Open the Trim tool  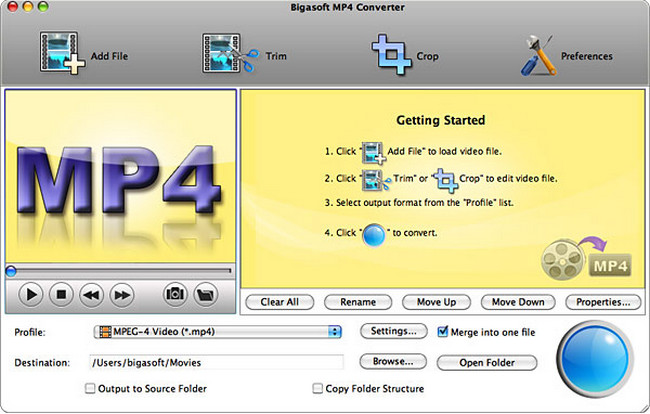coord(229,54)
